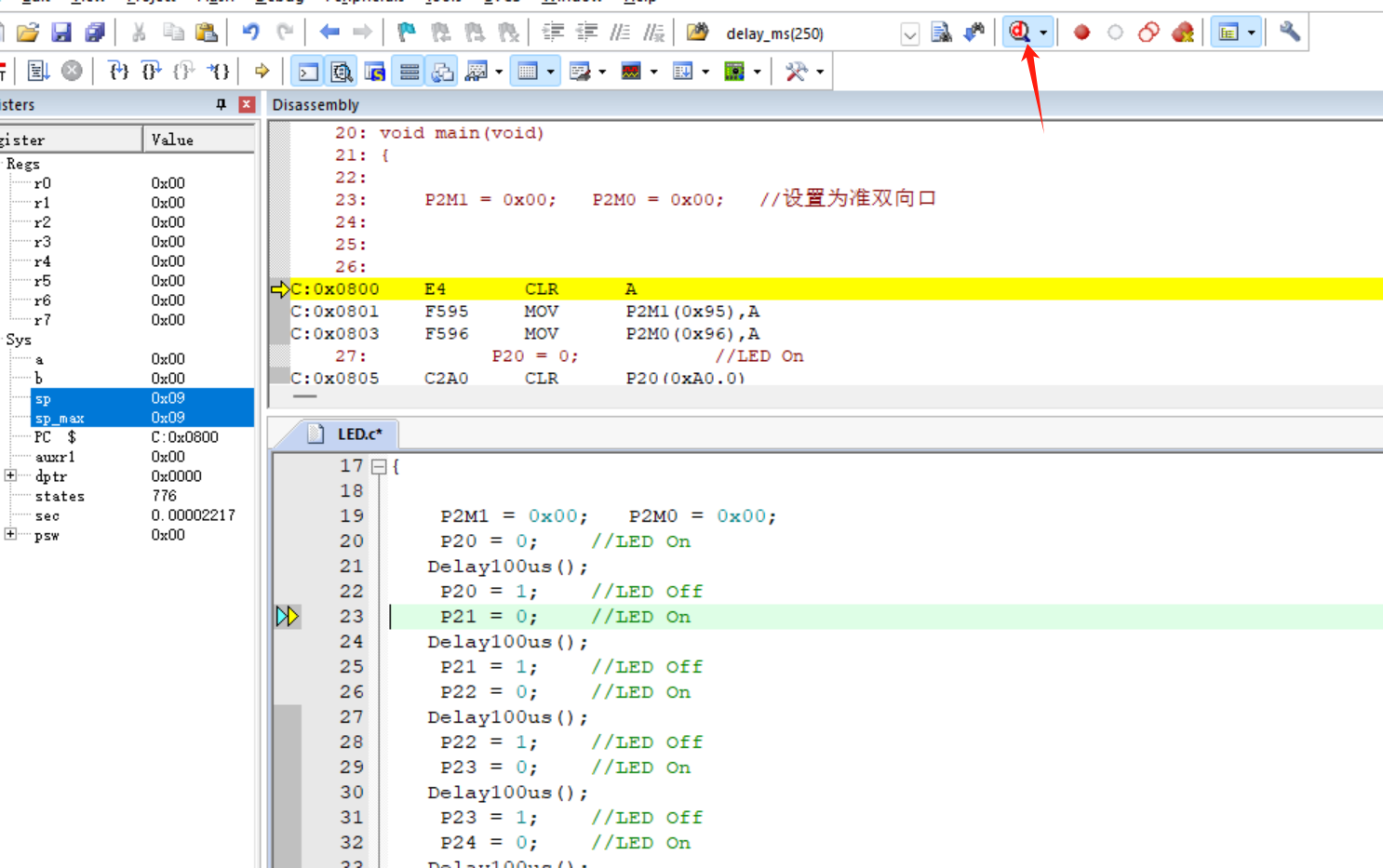Viewport: 1383px width, 868px height.
Task: Click Show Next Statement yellow arrow
Action: [x=262, y=71]
